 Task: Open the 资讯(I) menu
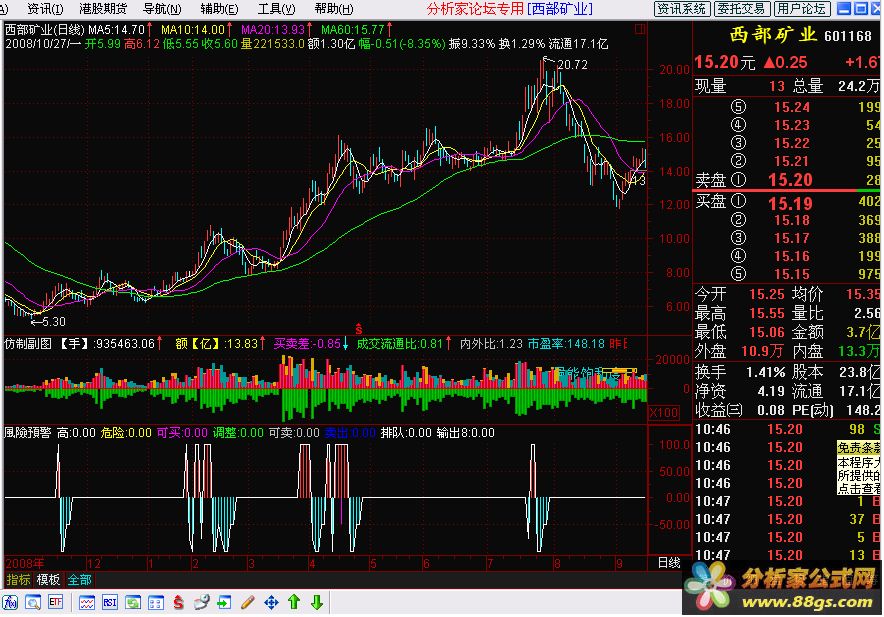pos(45,9)
